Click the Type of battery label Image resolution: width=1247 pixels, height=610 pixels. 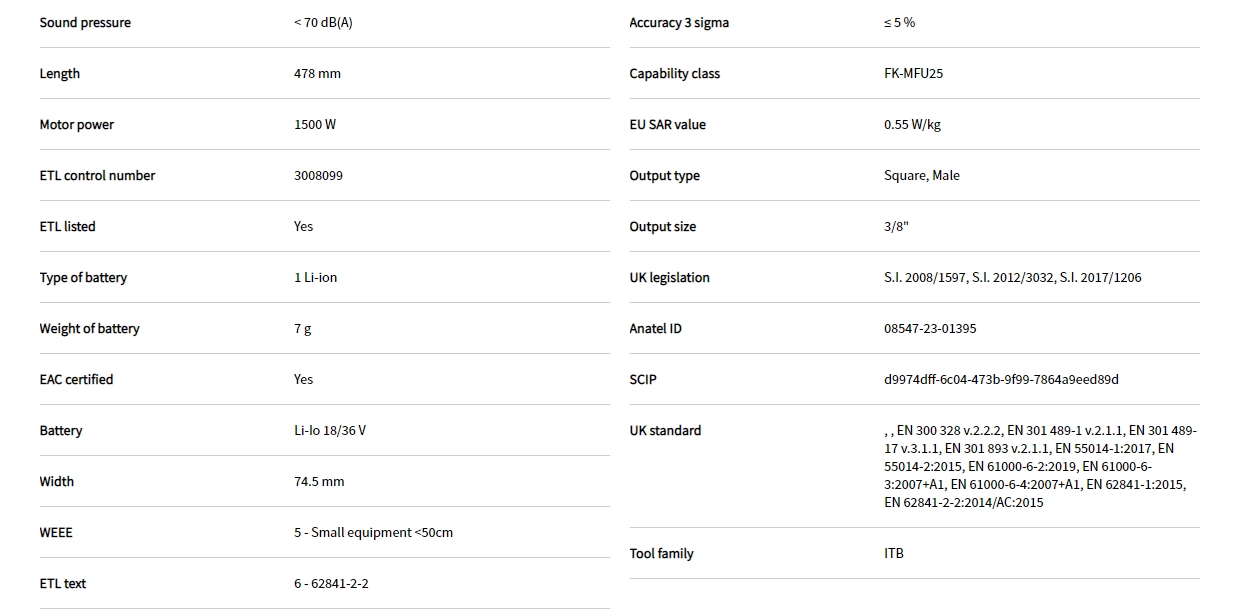point(83,278)
